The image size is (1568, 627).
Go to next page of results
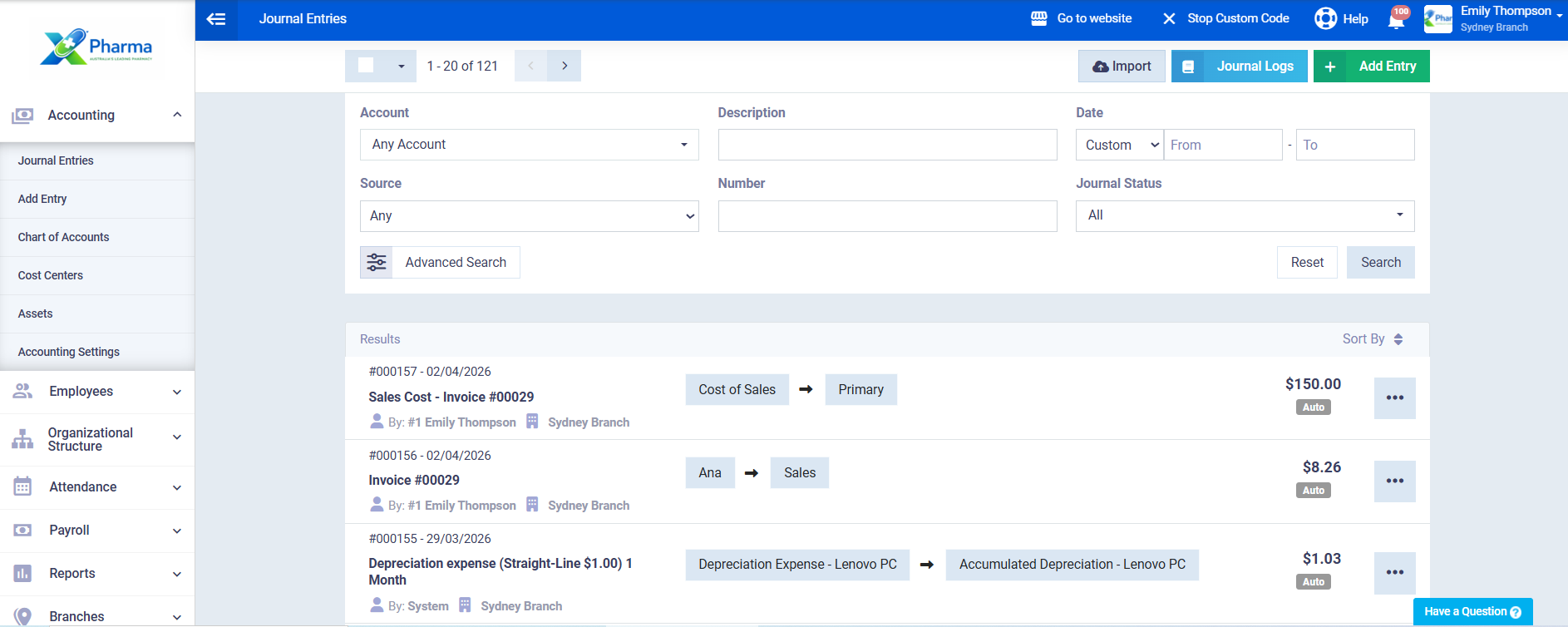565,66
